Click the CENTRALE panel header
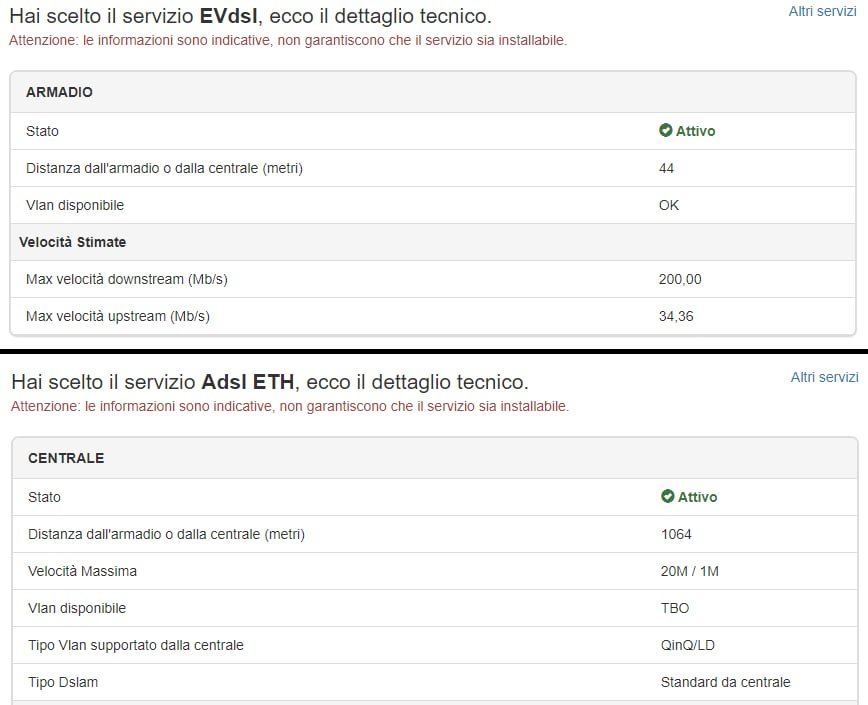Viewport: 868px width, 705px height. pyautogui.click(x=66, y=458)
